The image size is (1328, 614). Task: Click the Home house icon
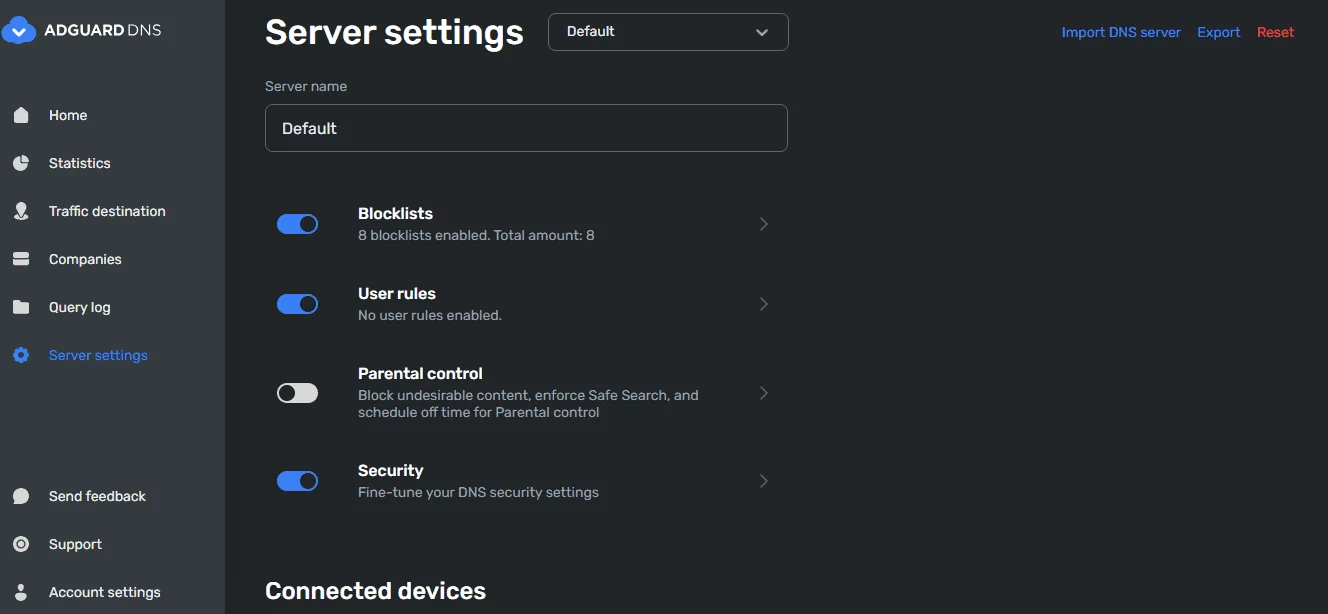pyautogui.click(x=21, y=115)
